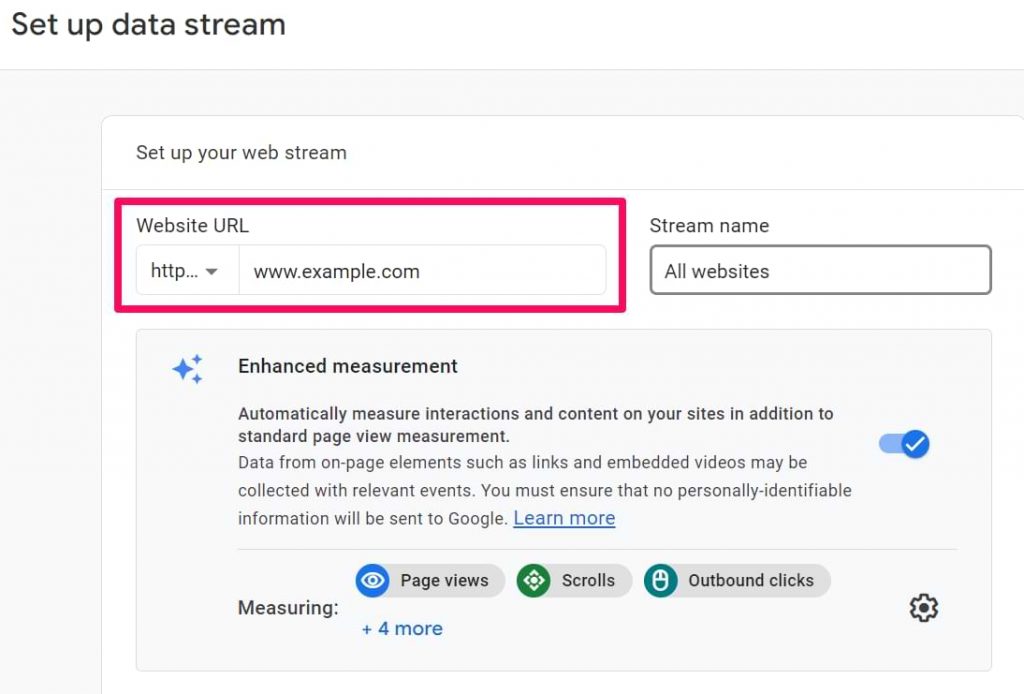
Task: Open the Learn more link
Action: (563, 518)
